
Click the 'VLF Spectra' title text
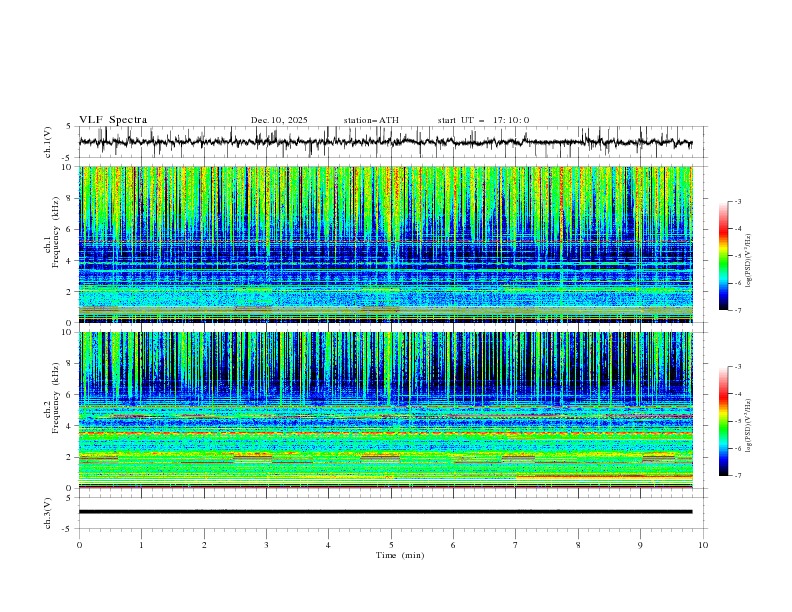point(113,120)
